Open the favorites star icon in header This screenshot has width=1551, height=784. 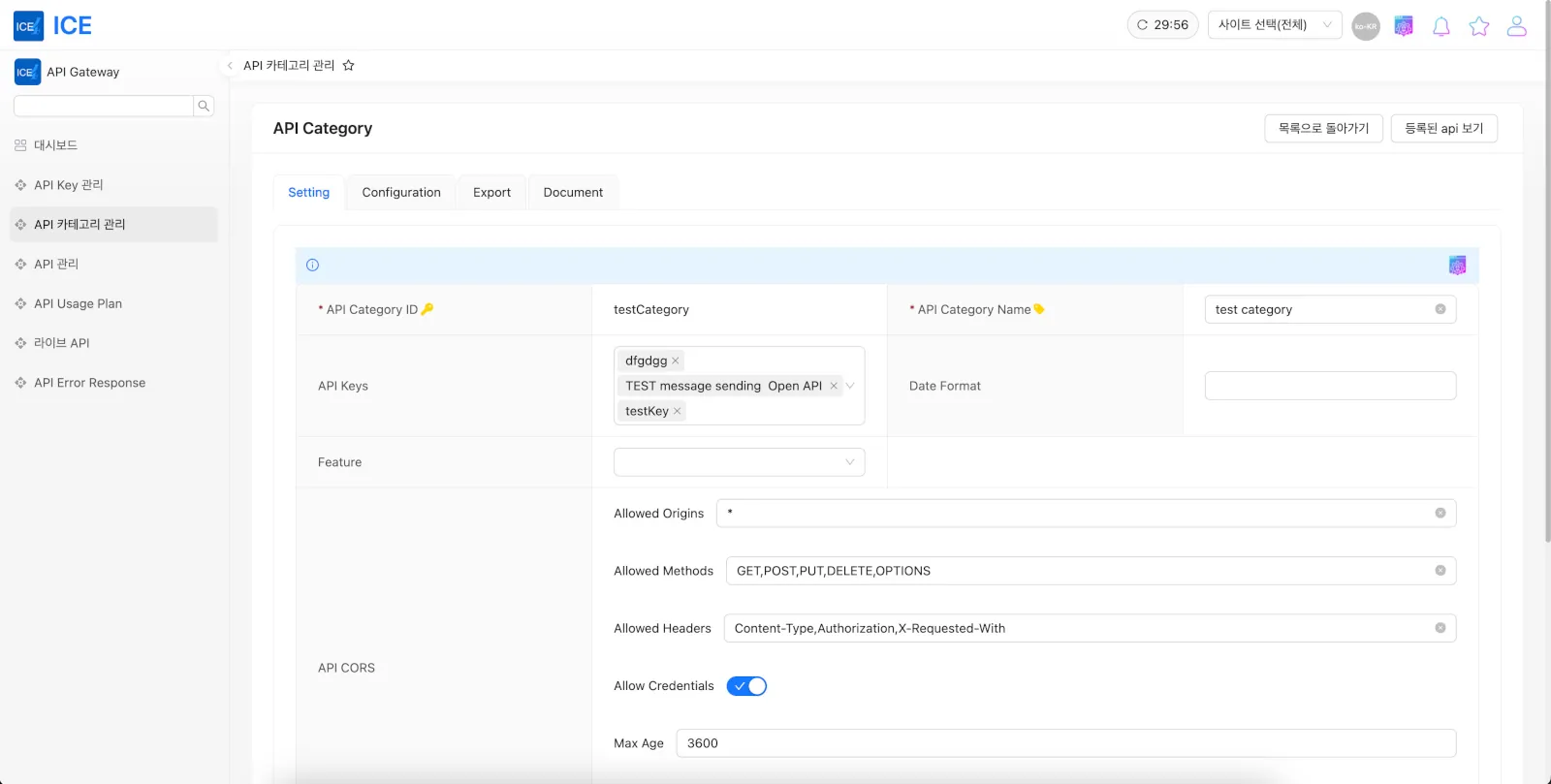coord(1478,26)
